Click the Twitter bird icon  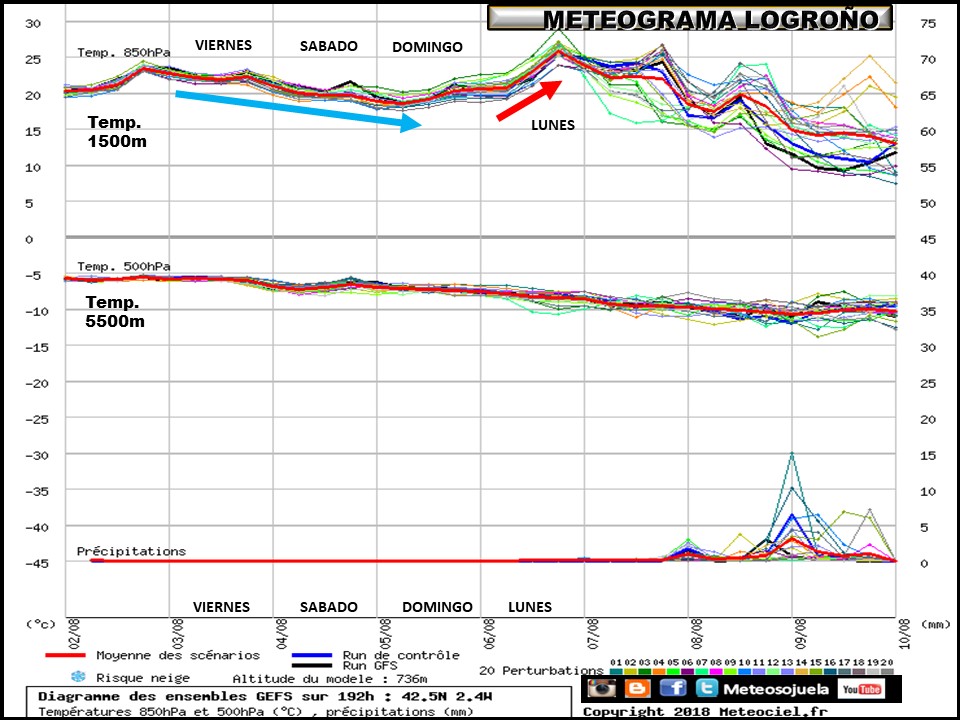(x=707, y=688)
